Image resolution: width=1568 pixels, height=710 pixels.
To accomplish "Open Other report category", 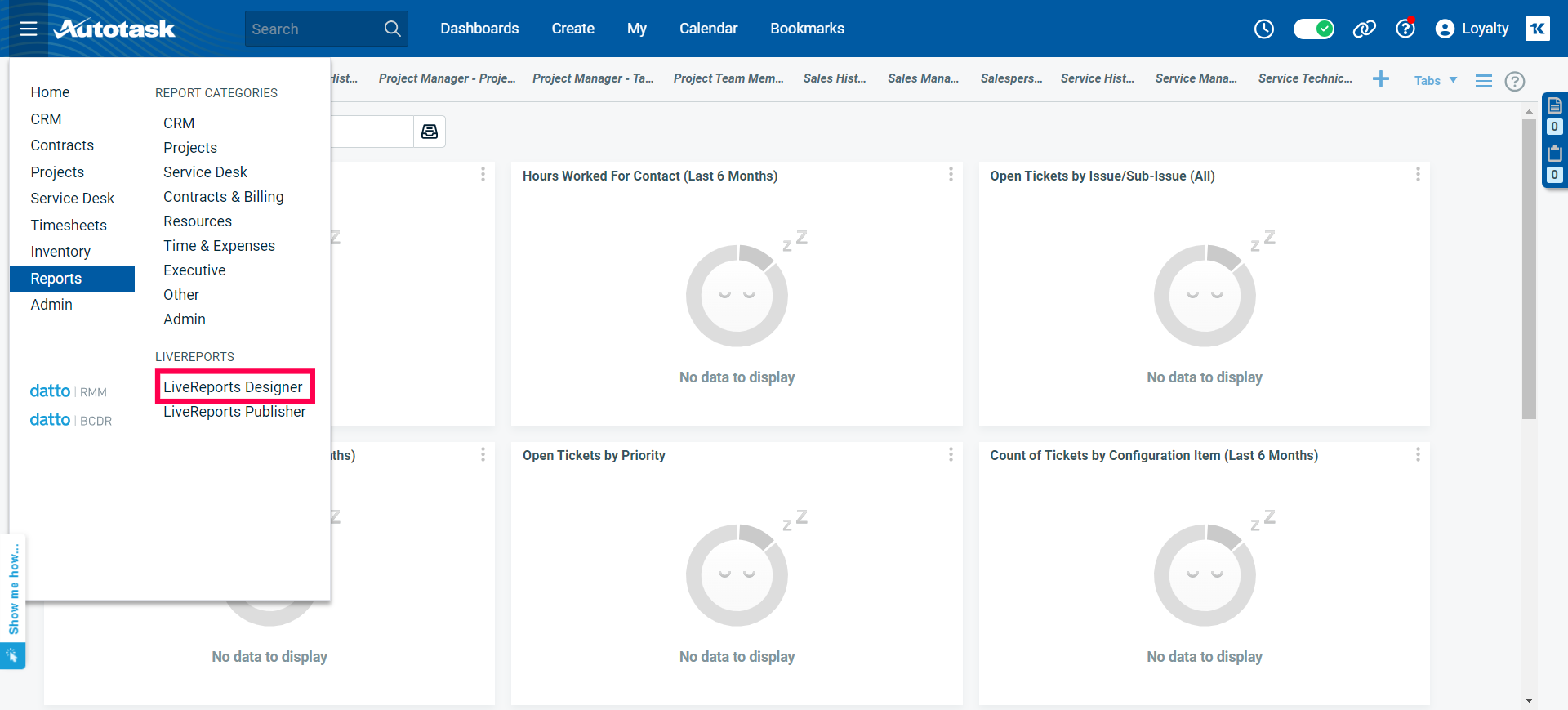I will [x=181, y=295].
